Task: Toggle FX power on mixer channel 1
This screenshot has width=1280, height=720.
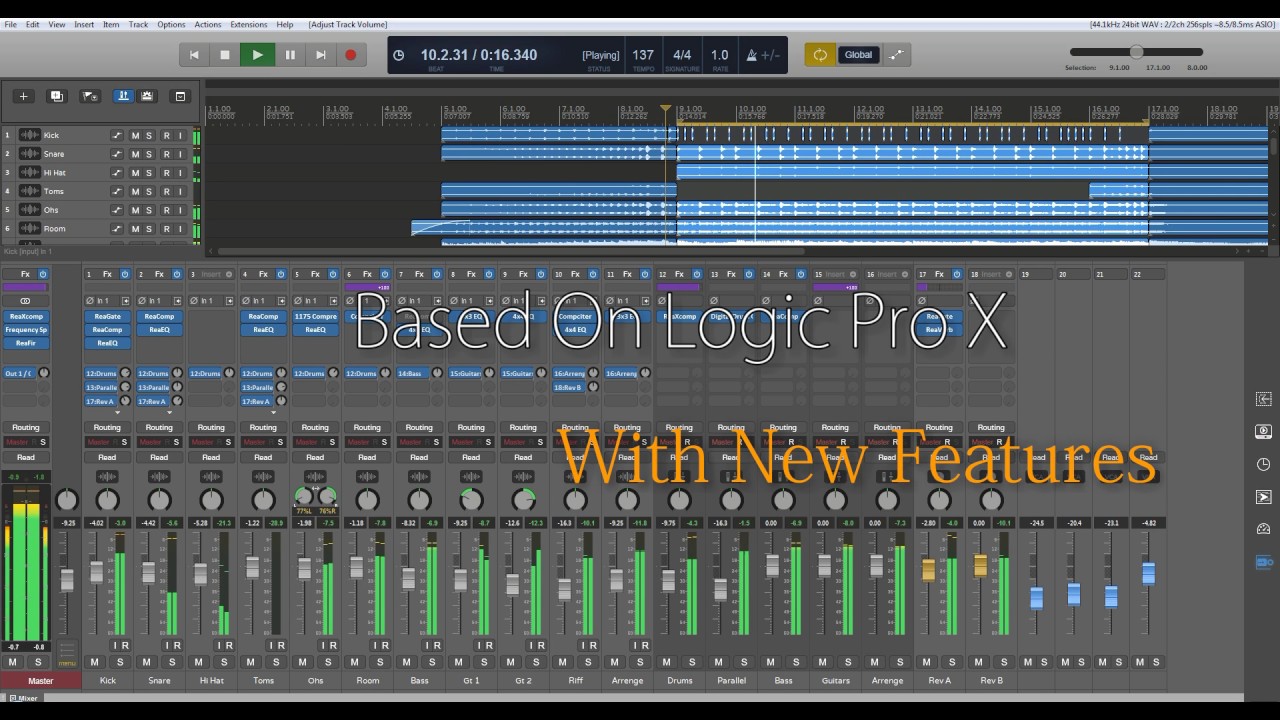Action: (x=125, y=274)
